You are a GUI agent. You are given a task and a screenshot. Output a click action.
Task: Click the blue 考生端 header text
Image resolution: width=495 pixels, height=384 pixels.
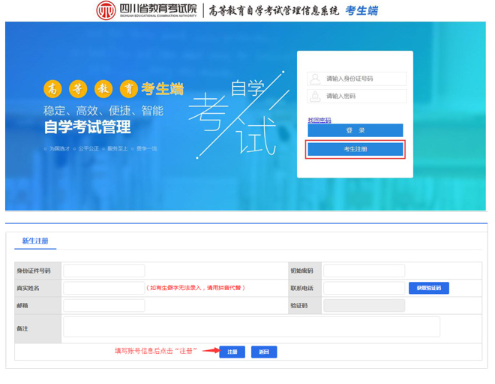click(x=361, y=11)
